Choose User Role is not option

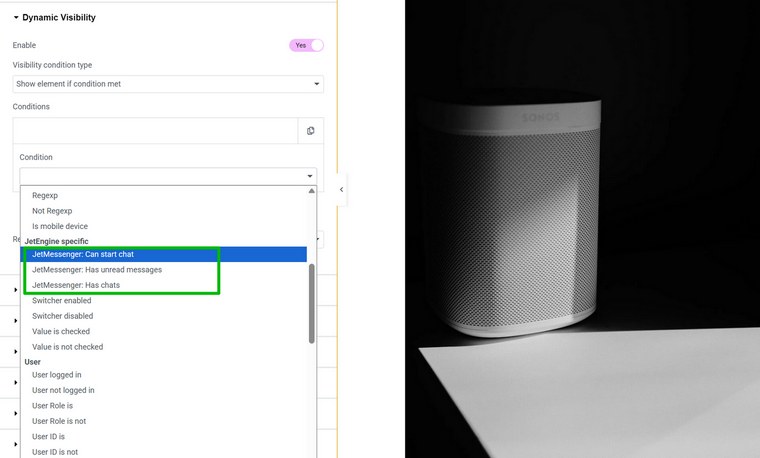click(x=164, y=421)
